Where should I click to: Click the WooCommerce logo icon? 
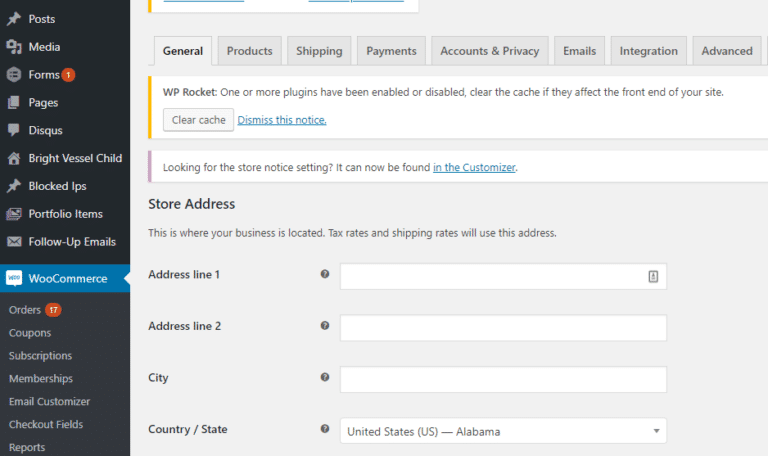[14, 278]
